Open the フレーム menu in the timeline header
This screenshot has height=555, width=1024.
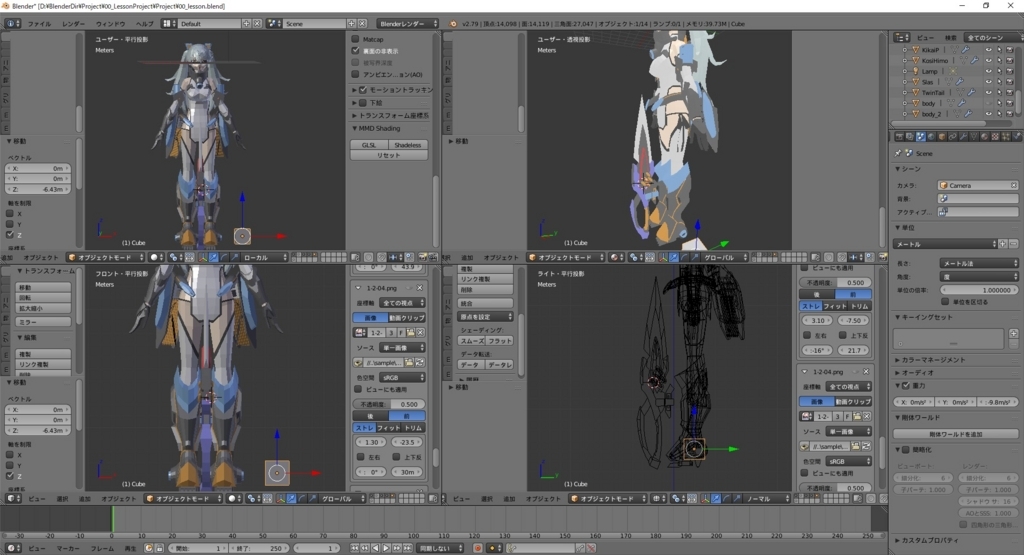pyautogui.click(x=103, y=548)
